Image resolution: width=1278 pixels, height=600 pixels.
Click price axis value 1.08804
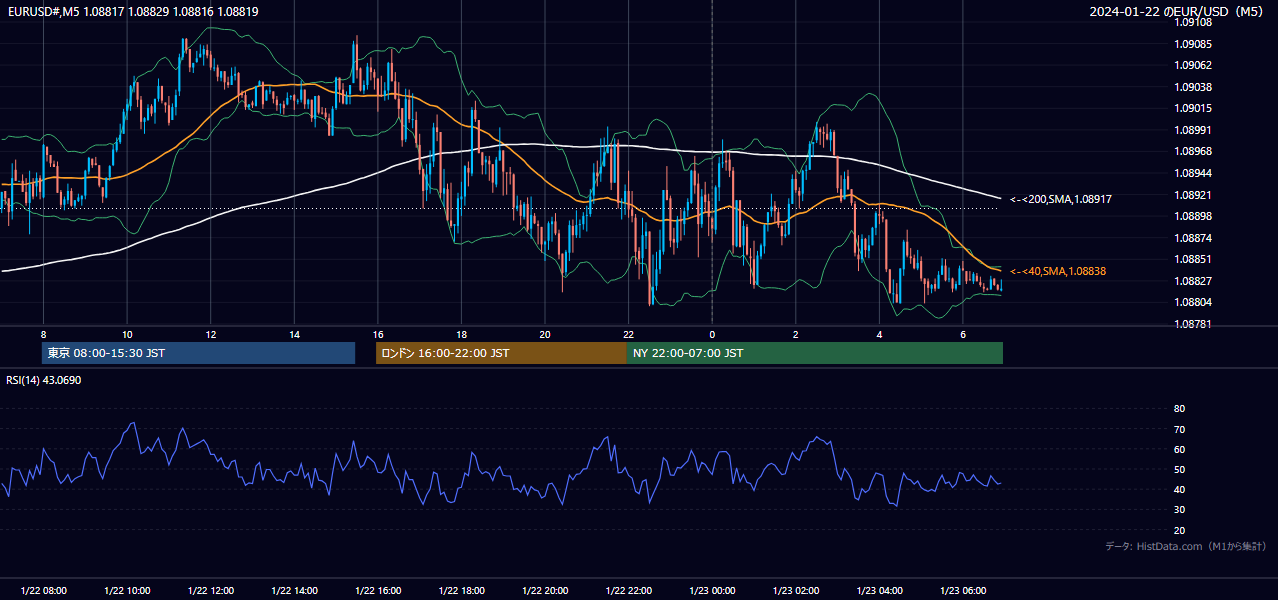click(x=1192, y=302)
